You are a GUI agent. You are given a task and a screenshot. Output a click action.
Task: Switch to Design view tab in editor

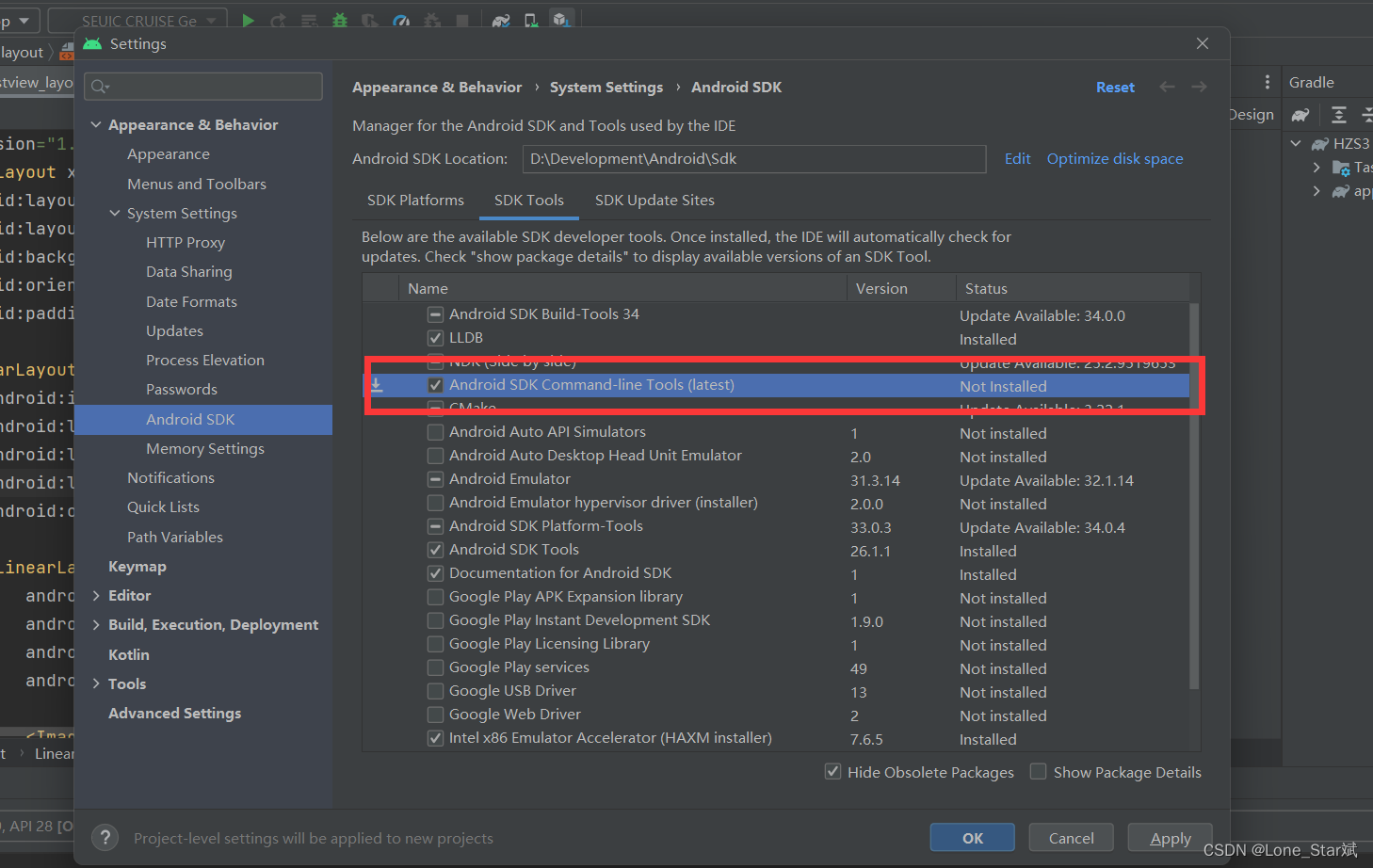(1252, 115)
